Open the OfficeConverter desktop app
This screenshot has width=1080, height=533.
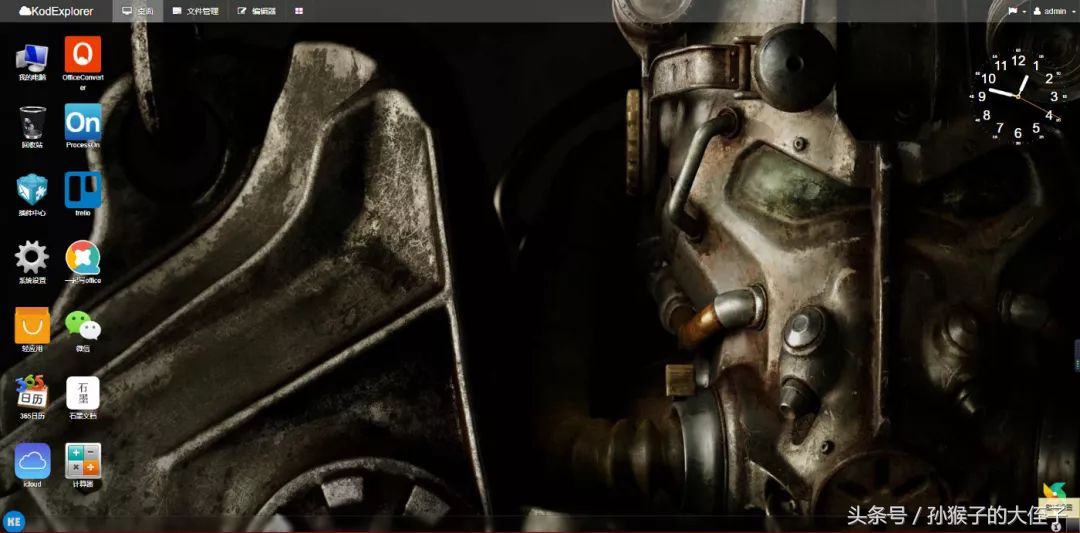pos(83,54)
